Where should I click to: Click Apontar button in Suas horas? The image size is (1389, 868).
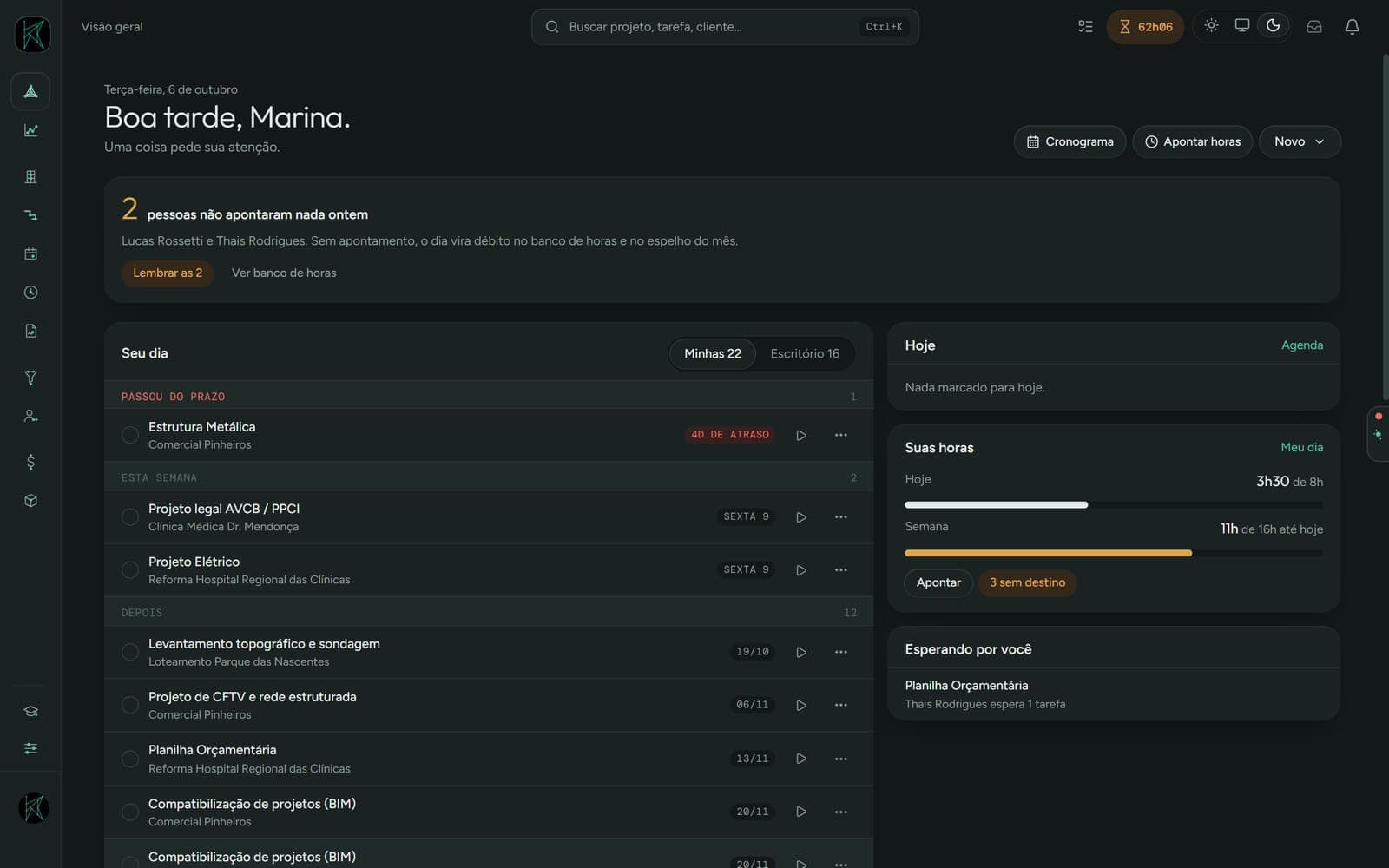[x=938, y=582]
